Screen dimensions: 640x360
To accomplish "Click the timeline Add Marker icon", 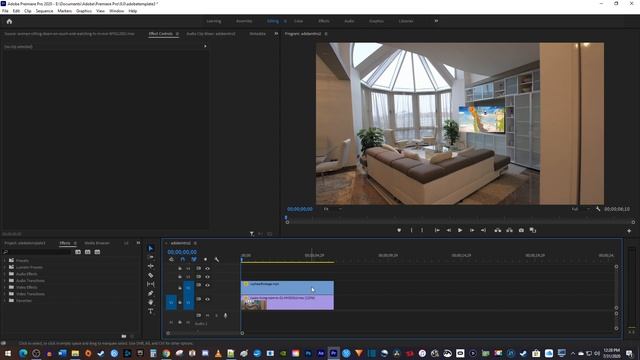I will pyautogui.click(x=205, y=260).
